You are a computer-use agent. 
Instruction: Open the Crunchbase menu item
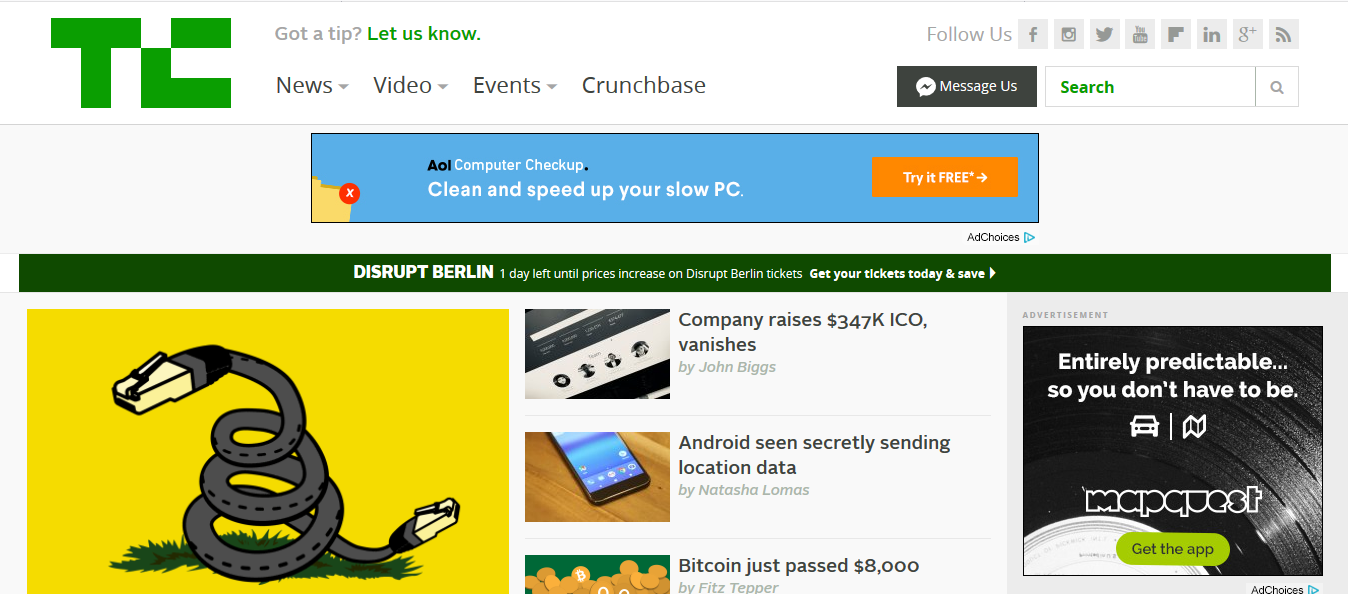[644, 86]
